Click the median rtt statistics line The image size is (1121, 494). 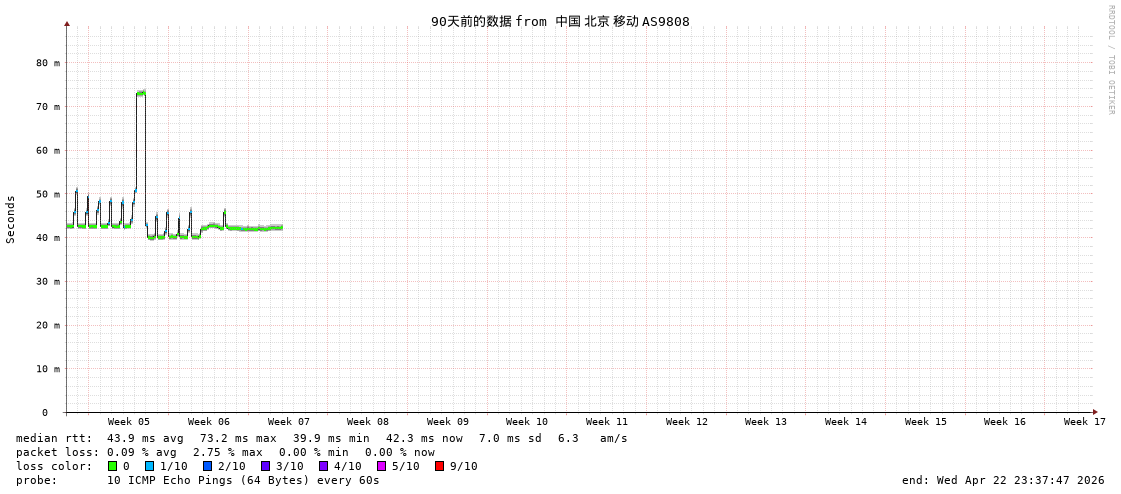321,438
